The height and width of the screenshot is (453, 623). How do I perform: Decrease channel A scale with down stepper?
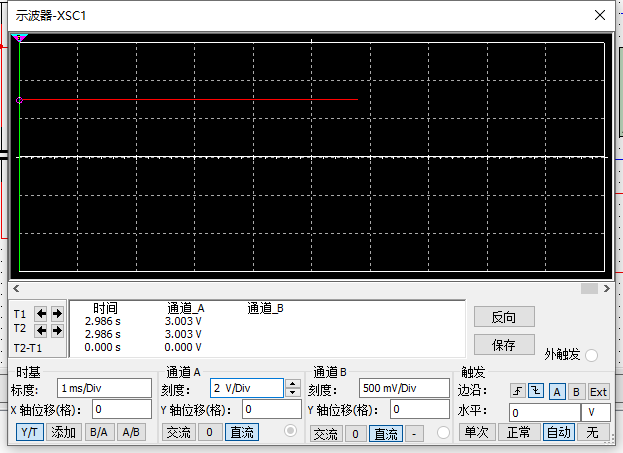[293, 392]
